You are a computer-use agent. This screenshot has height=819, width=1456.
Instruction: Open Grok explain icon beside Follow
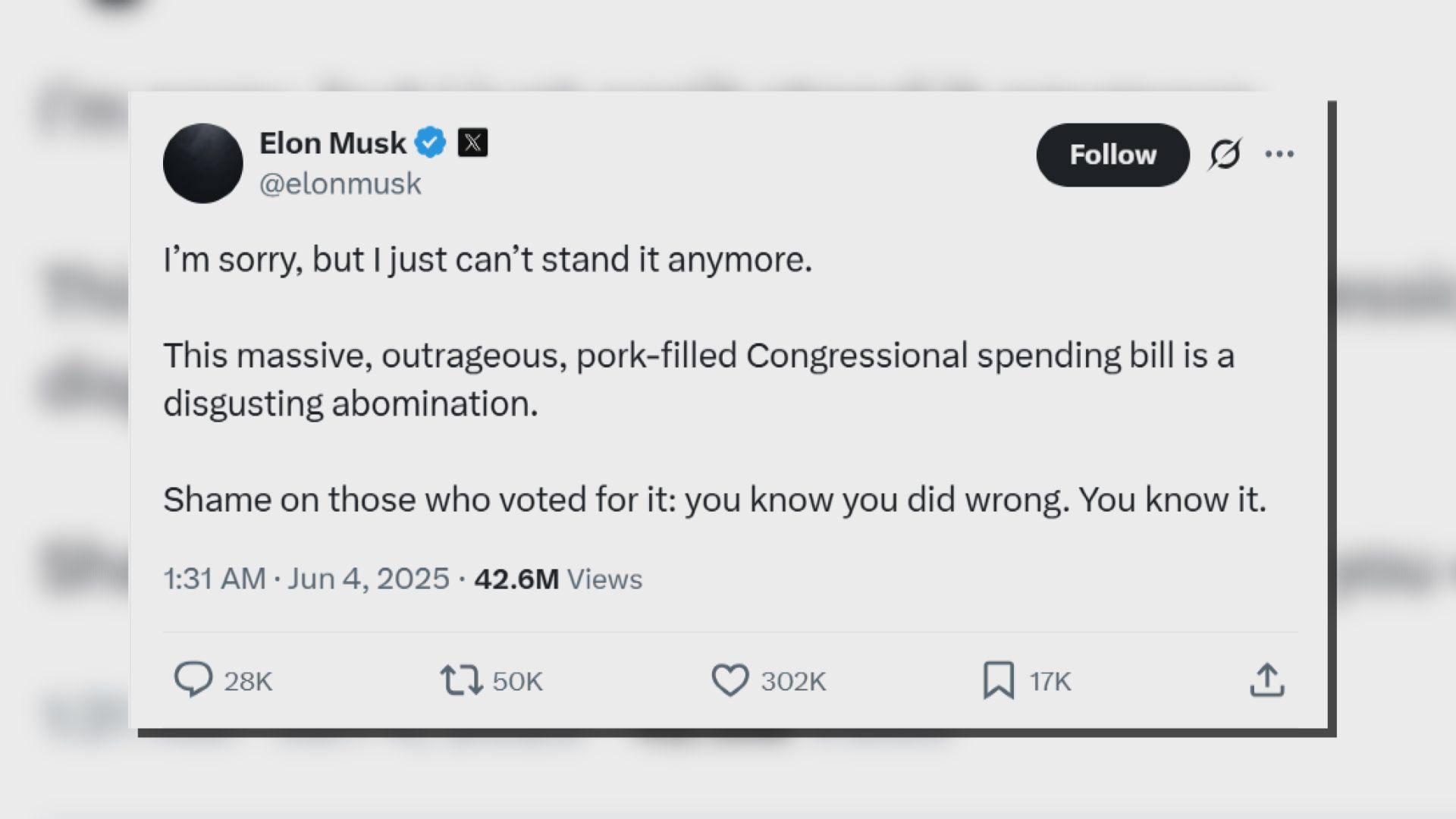point(1225,155)
